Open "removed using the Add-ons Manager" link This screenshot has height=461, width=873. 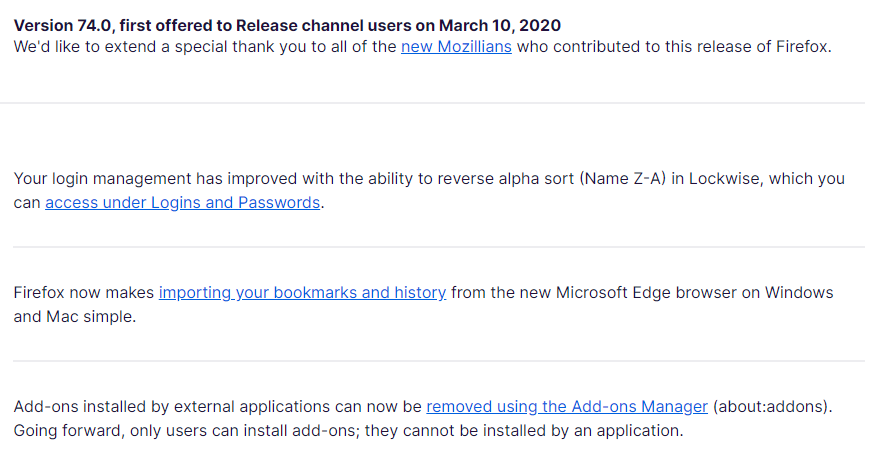click(567, 407)
